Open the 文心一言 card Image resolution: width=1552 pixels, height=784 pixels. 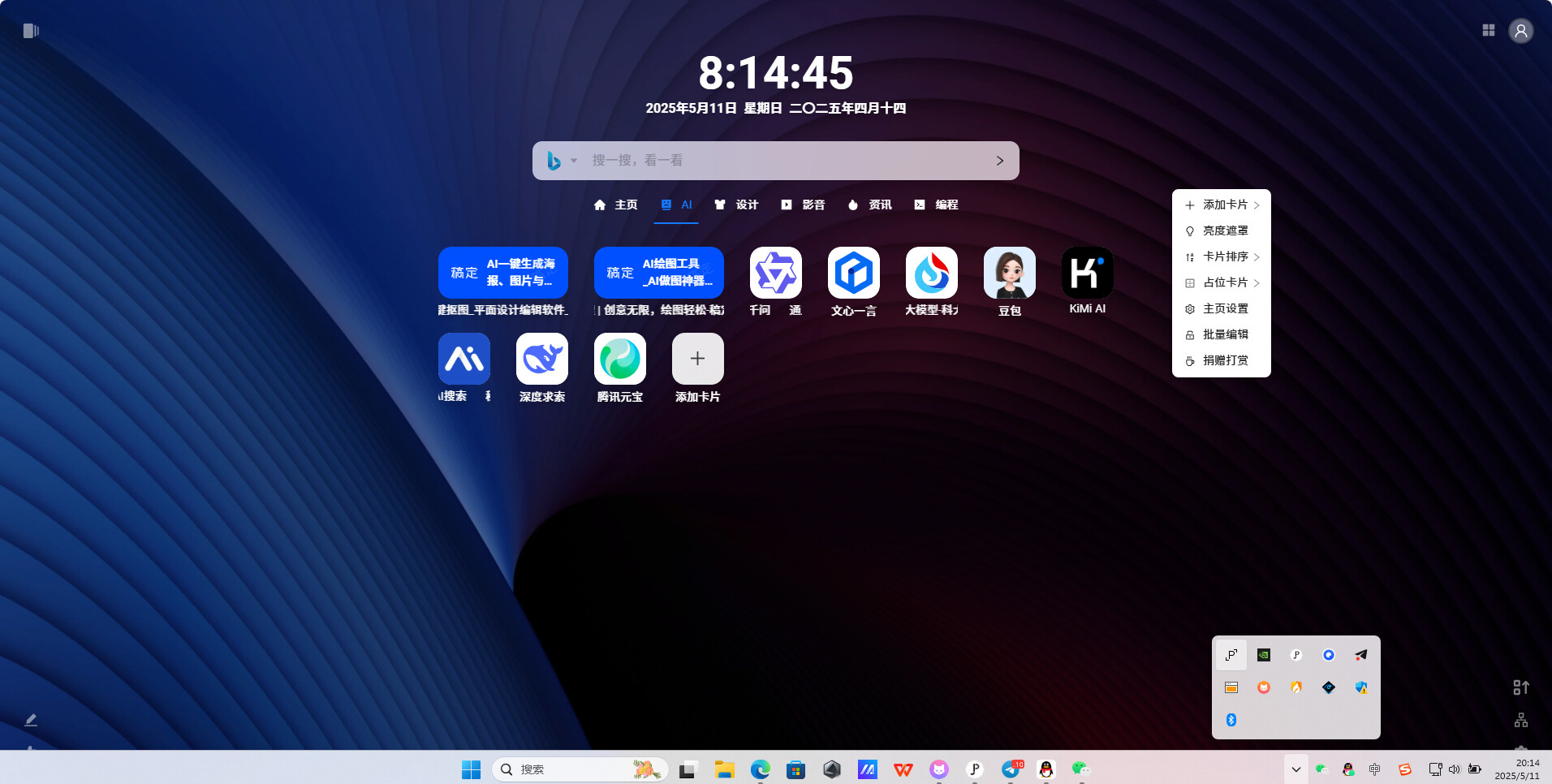click(853, 273)
